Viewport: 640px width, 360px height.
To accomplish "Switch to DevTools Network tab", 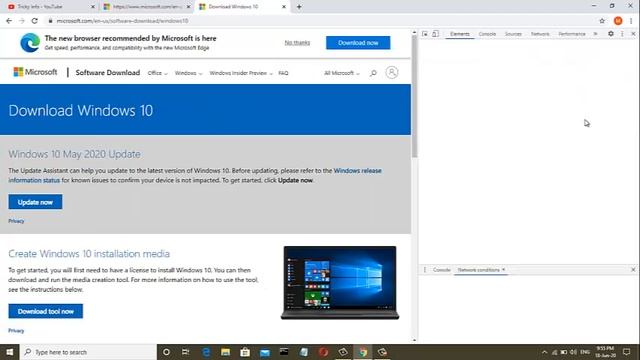I will 540,34.
